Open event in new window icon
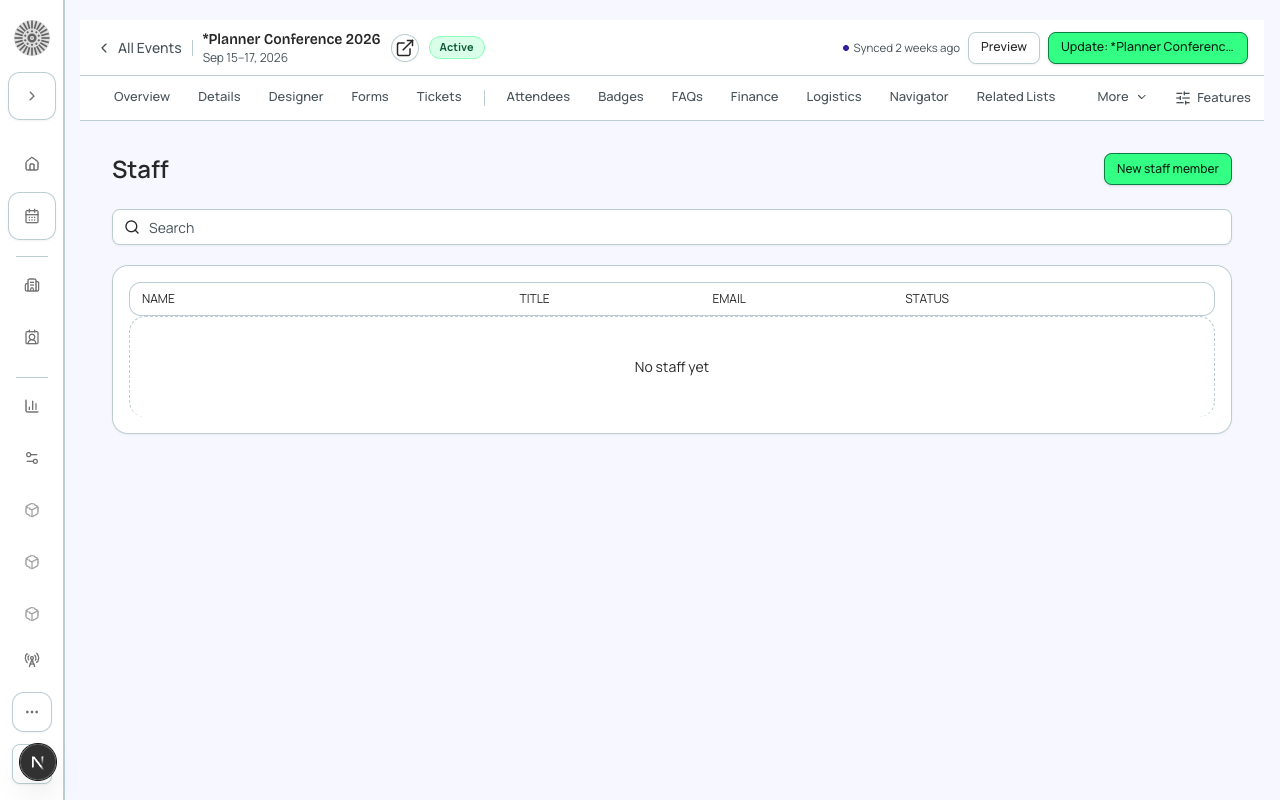The image size is (1280, 800). pos(405,48)
